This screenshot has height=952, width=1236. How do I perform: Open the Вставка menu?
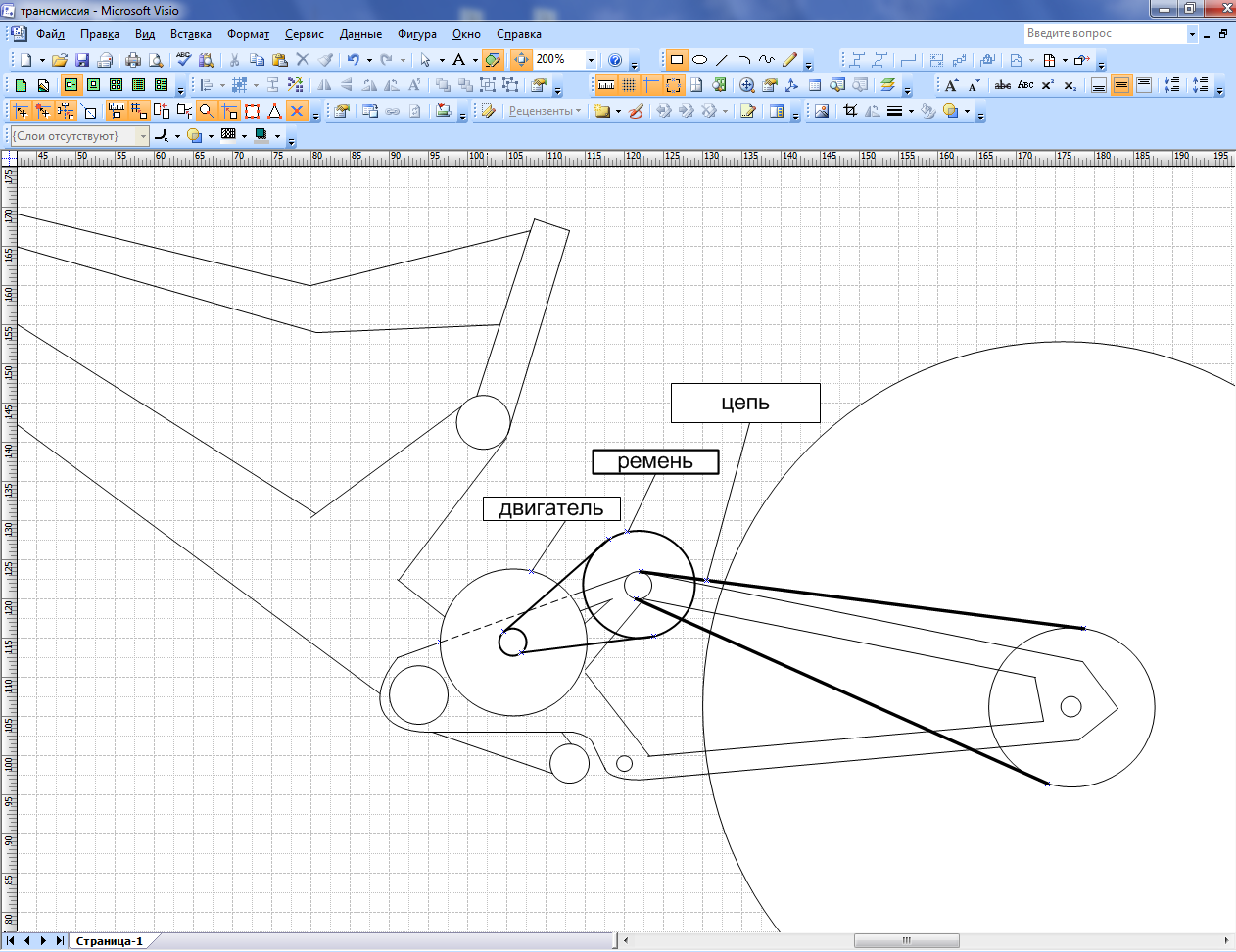click(190, 34)
